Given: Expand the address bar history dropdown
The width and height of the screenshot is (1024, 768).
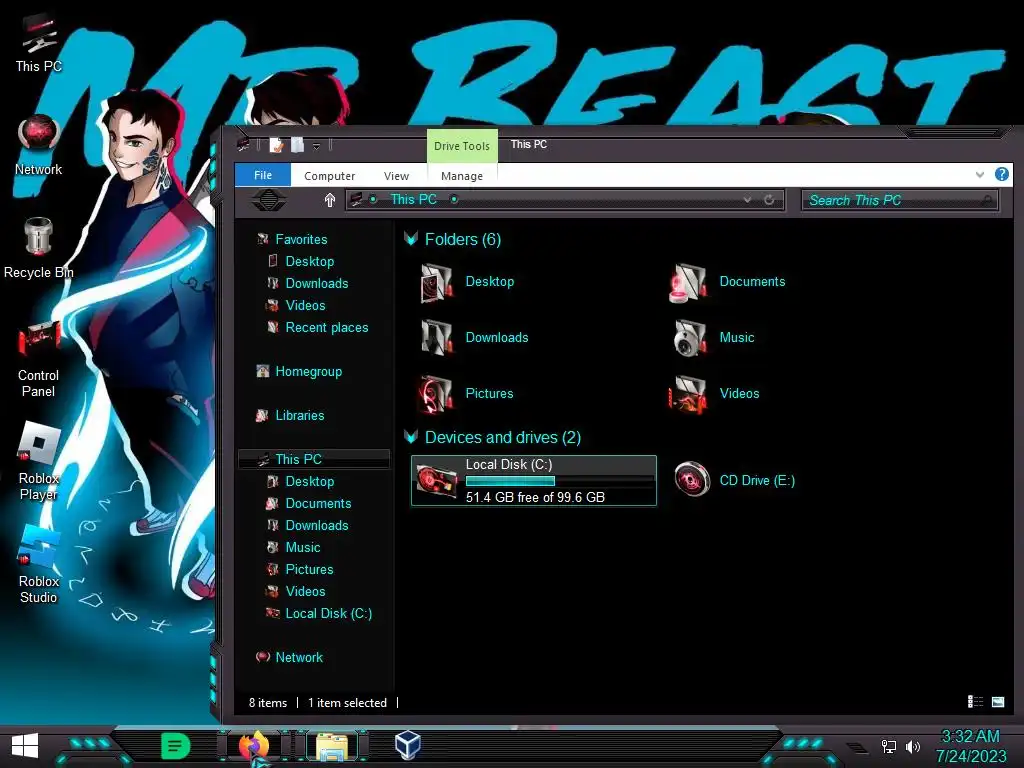Looking at the screenshot, I should tap(747, 200).
